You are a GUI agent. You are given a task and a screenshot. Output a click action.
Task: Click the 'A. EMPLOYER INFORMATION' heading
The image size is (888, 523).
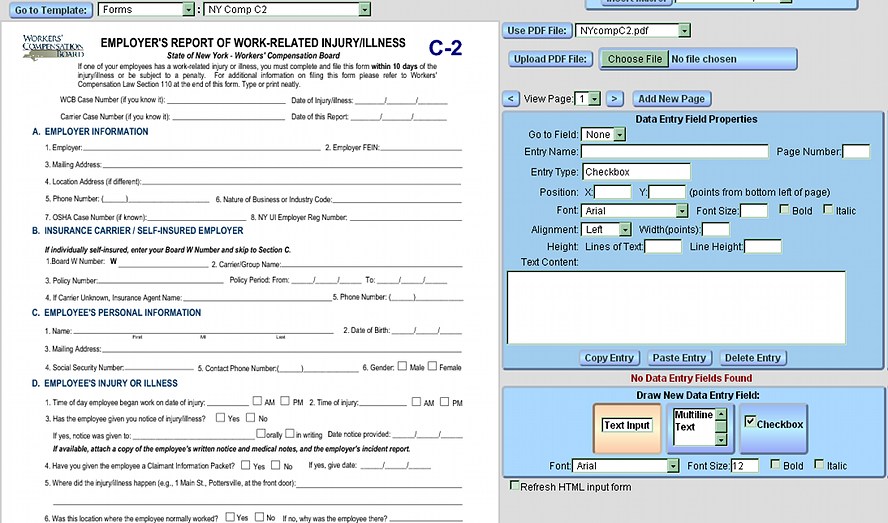click(x=91, y=131)
